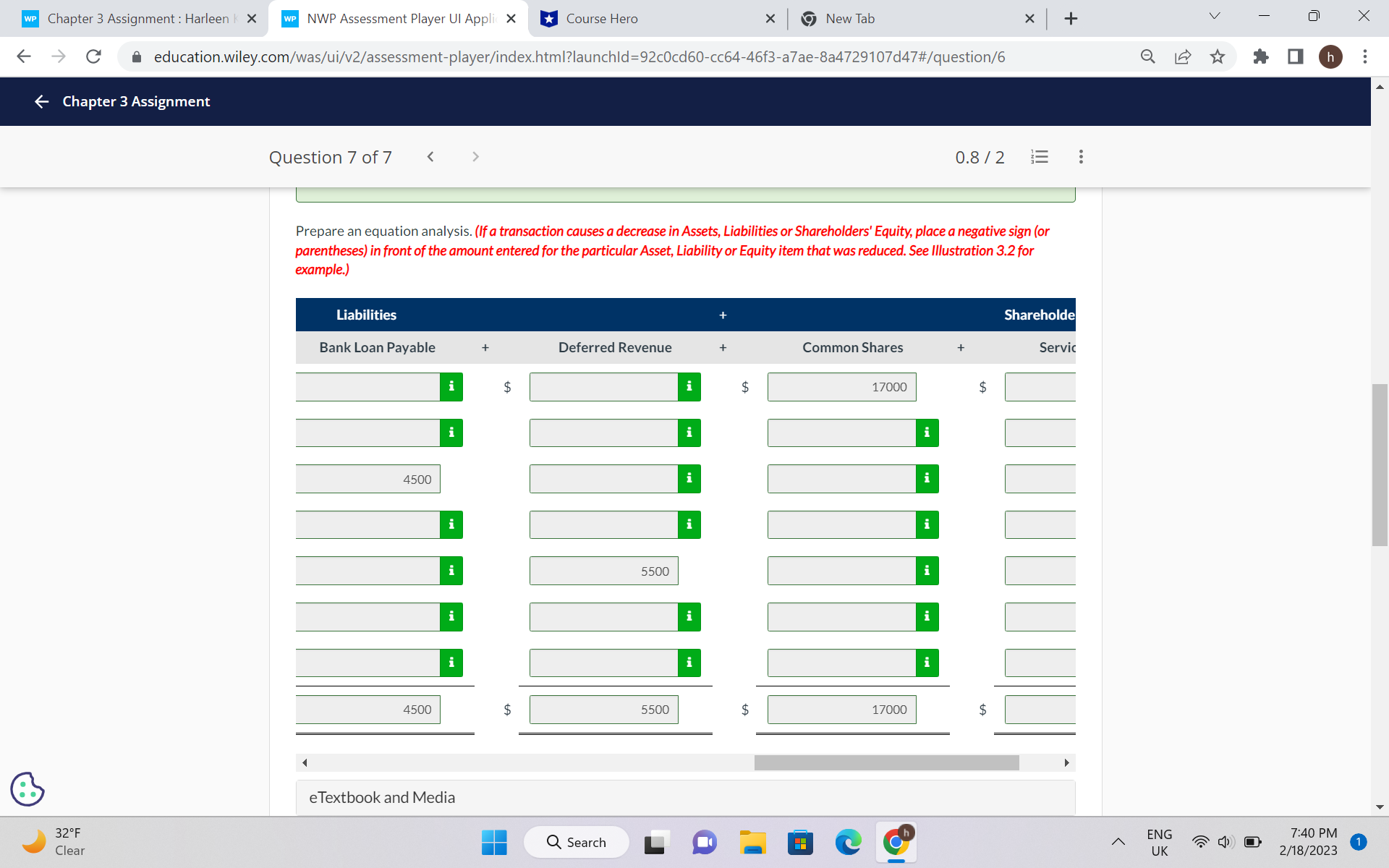1389x868 pixels.
Task: Bookmark this page with the star icon
Action: tap(1218, 56)
